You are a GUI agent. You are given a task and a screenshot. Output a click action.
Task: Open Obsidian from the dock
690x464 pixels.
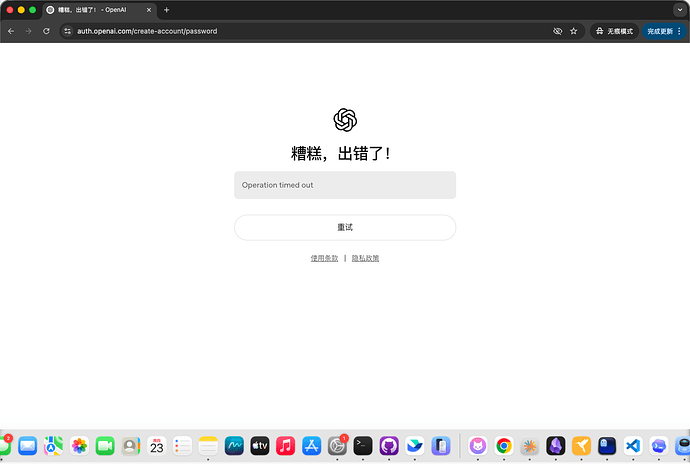(555, 446)
